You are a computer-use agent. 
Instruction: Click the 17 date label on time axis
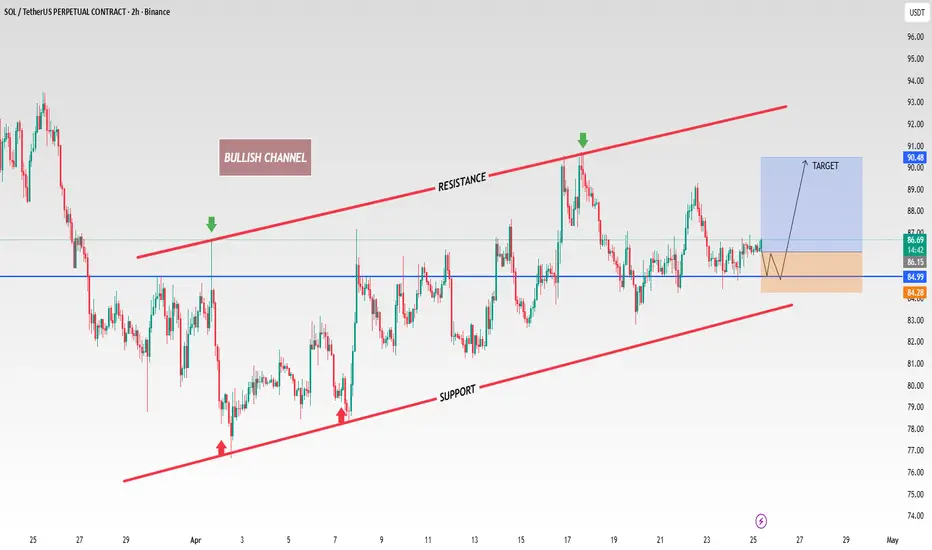click(x=567, y=540)
